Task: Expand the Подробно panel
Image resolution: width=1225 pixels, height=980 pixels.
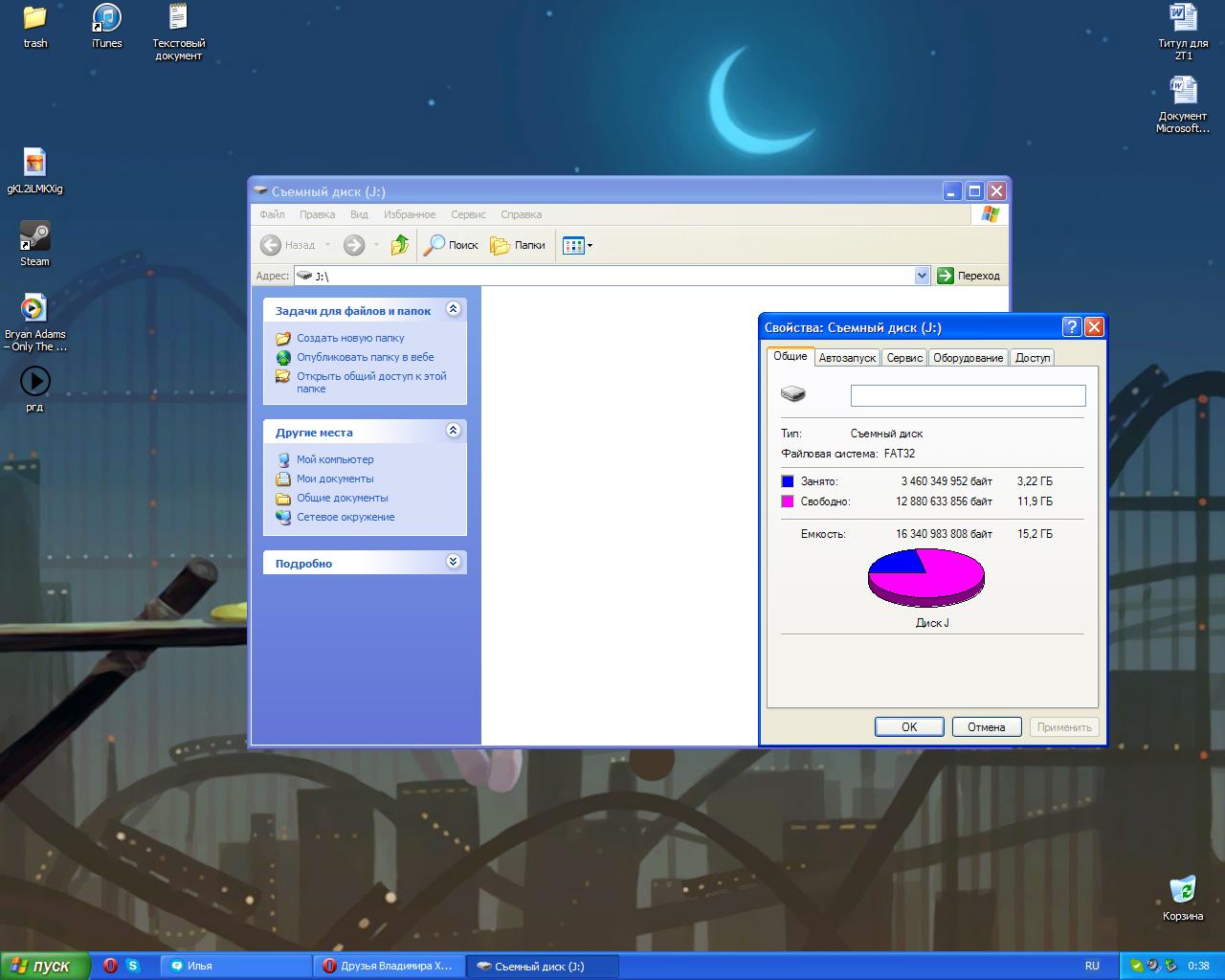Action: tap(454, 562)
